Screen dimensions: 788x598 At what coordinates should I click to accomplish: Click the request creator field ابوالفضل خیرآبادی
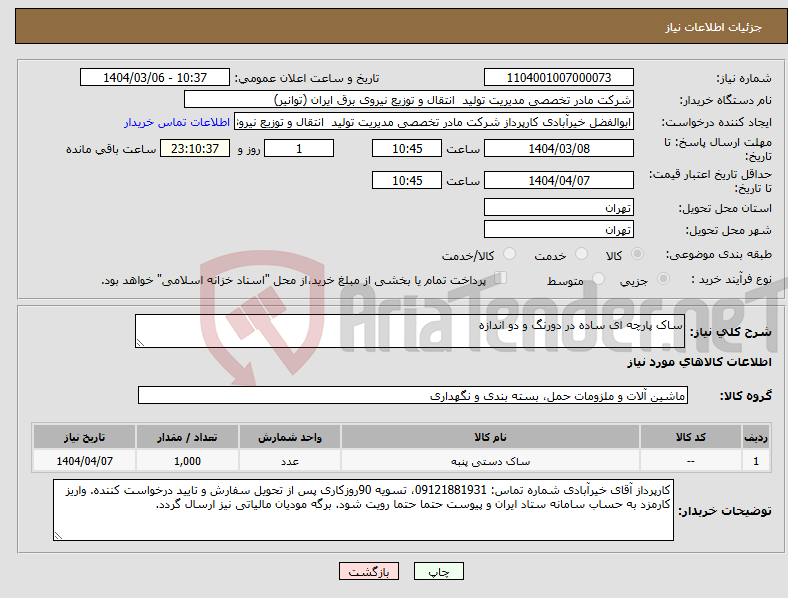pyautogui.click(x=434, y=122)
